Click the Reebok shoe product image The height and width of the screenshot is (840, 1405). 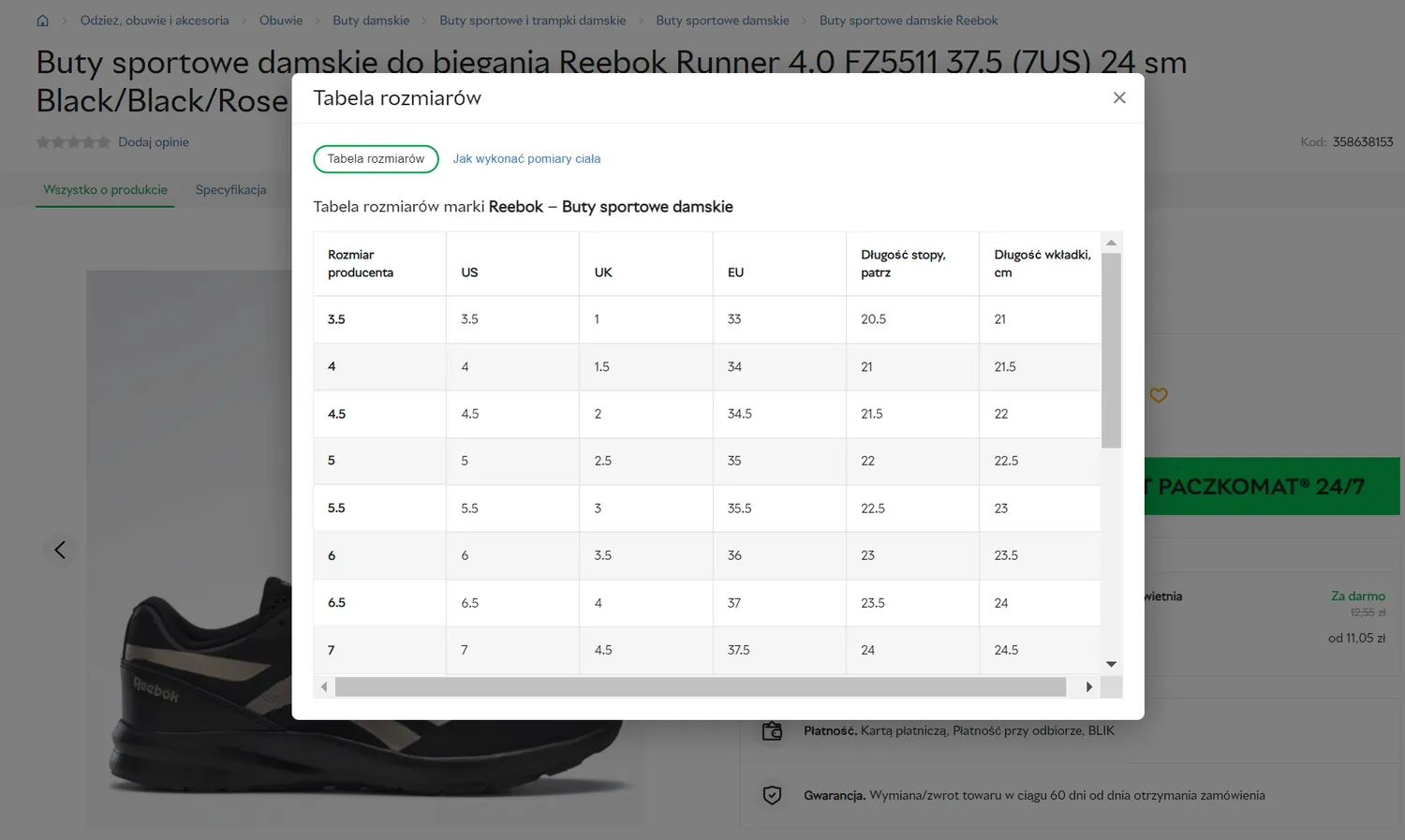click(x=365, y=549)
